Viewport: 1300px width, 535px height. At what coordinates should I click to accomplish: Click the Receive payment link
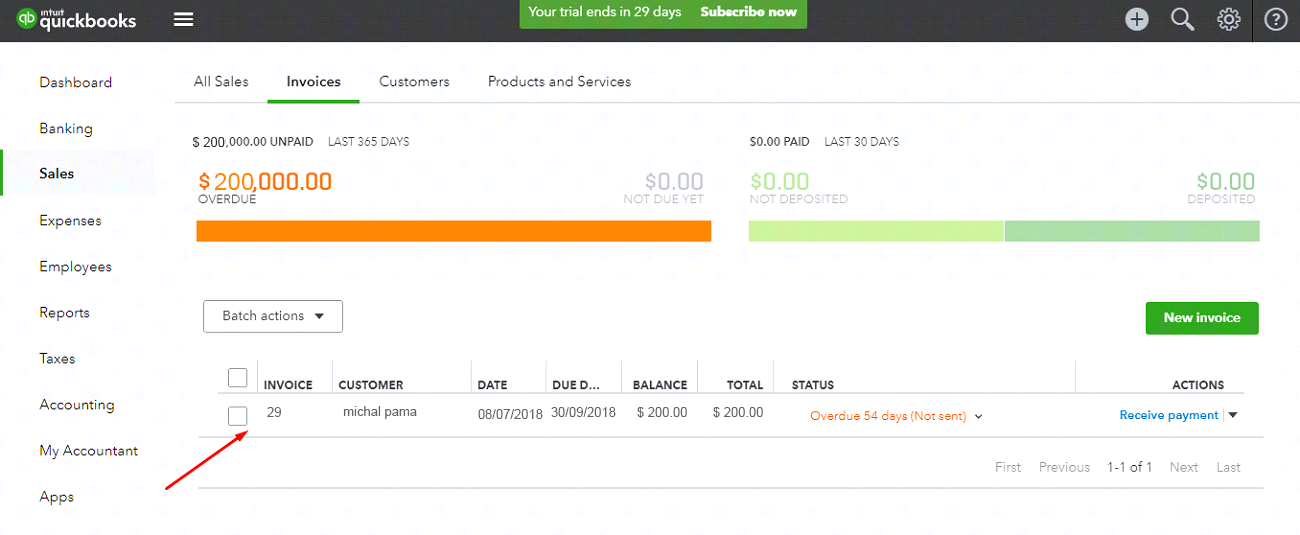pos(1168,416)
